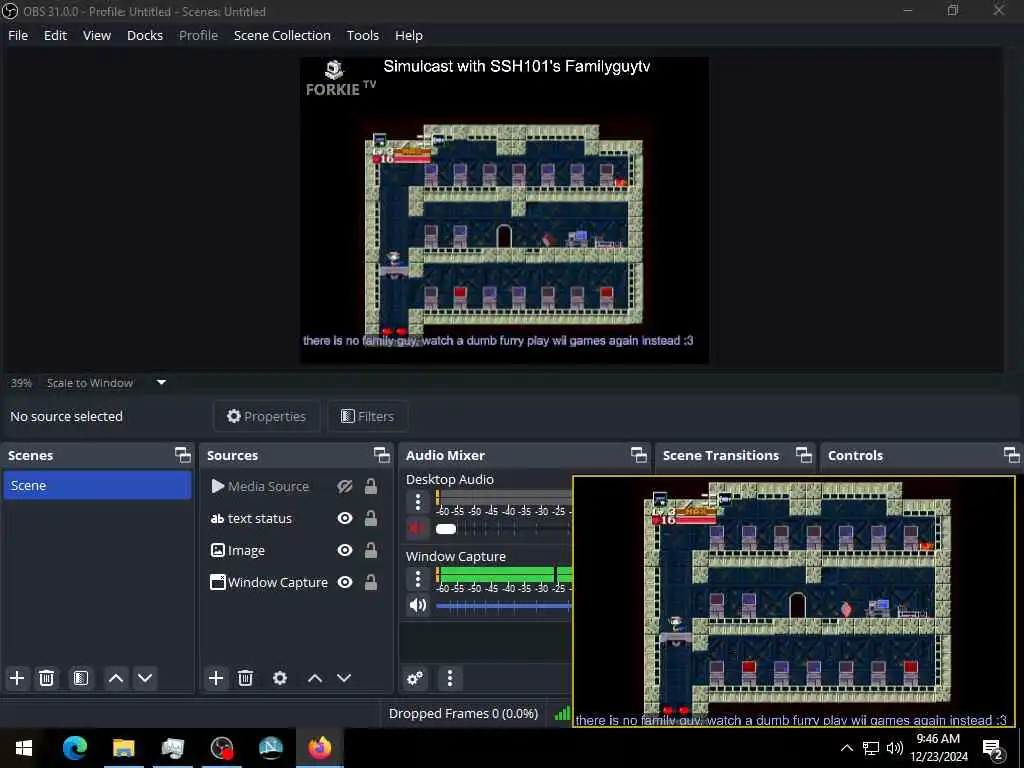Hide the Image source
This screenshot has width=1024, height=768.
tap(345, 550)
